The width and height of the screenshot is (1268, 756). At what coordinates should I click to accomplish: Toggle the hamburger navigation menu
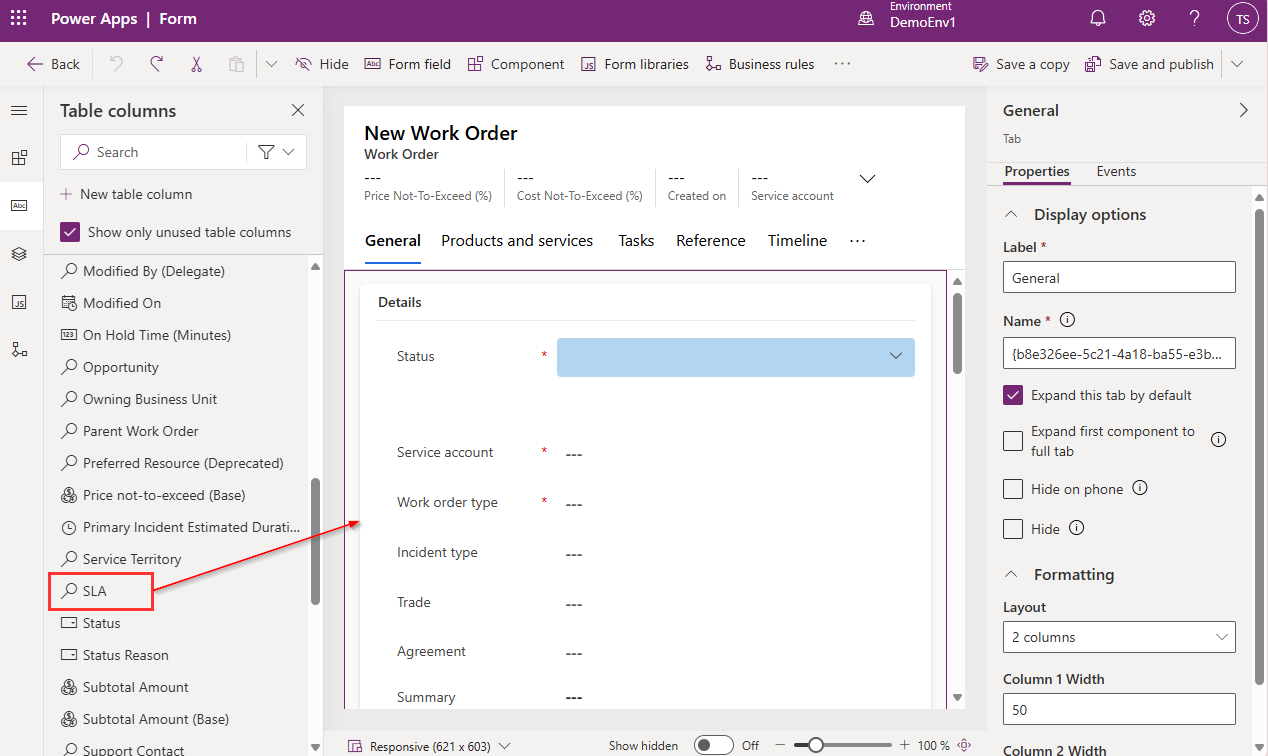click(19, 110)
